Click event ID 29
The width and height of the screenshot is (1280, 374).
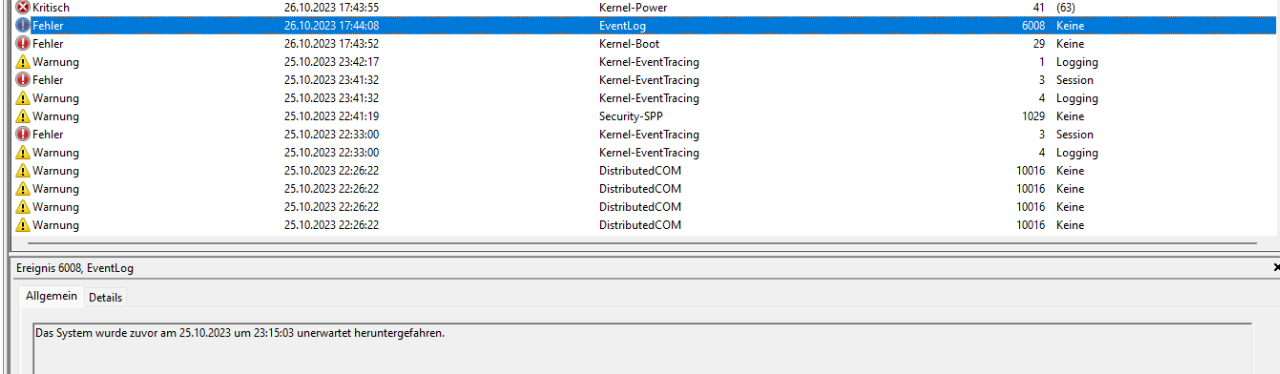coord(1039,44)
